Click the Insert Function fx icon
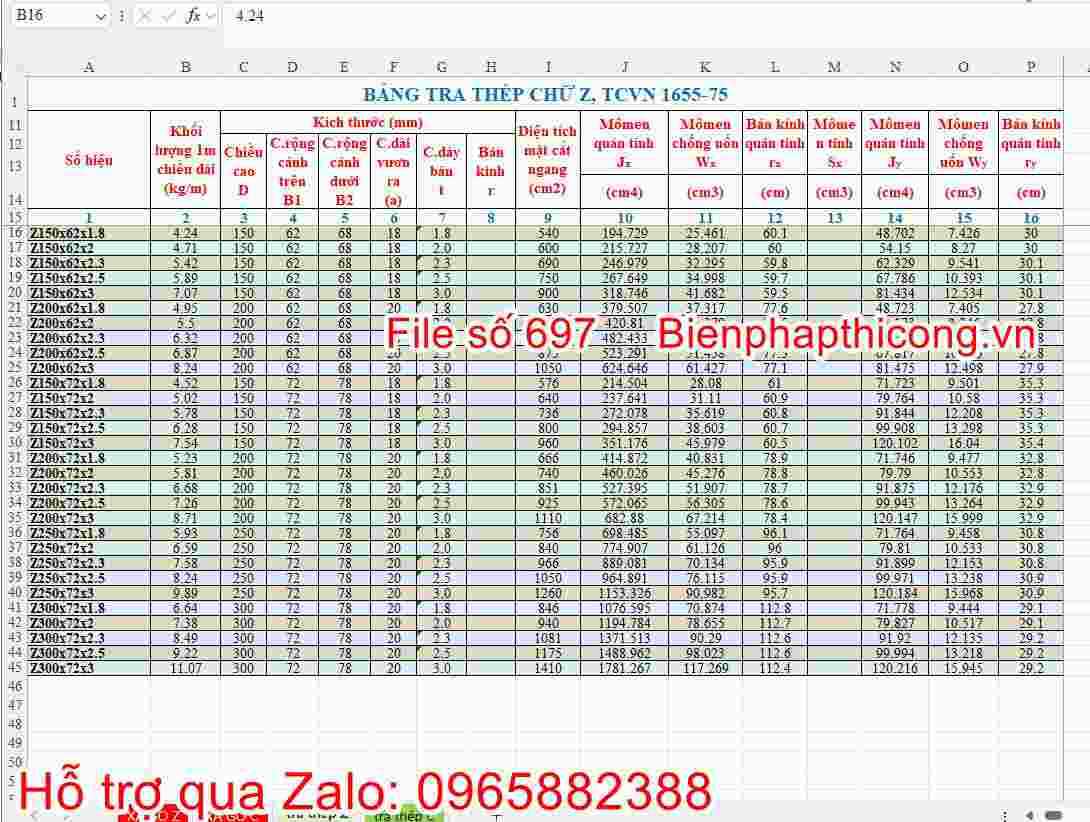 point(194,16)
